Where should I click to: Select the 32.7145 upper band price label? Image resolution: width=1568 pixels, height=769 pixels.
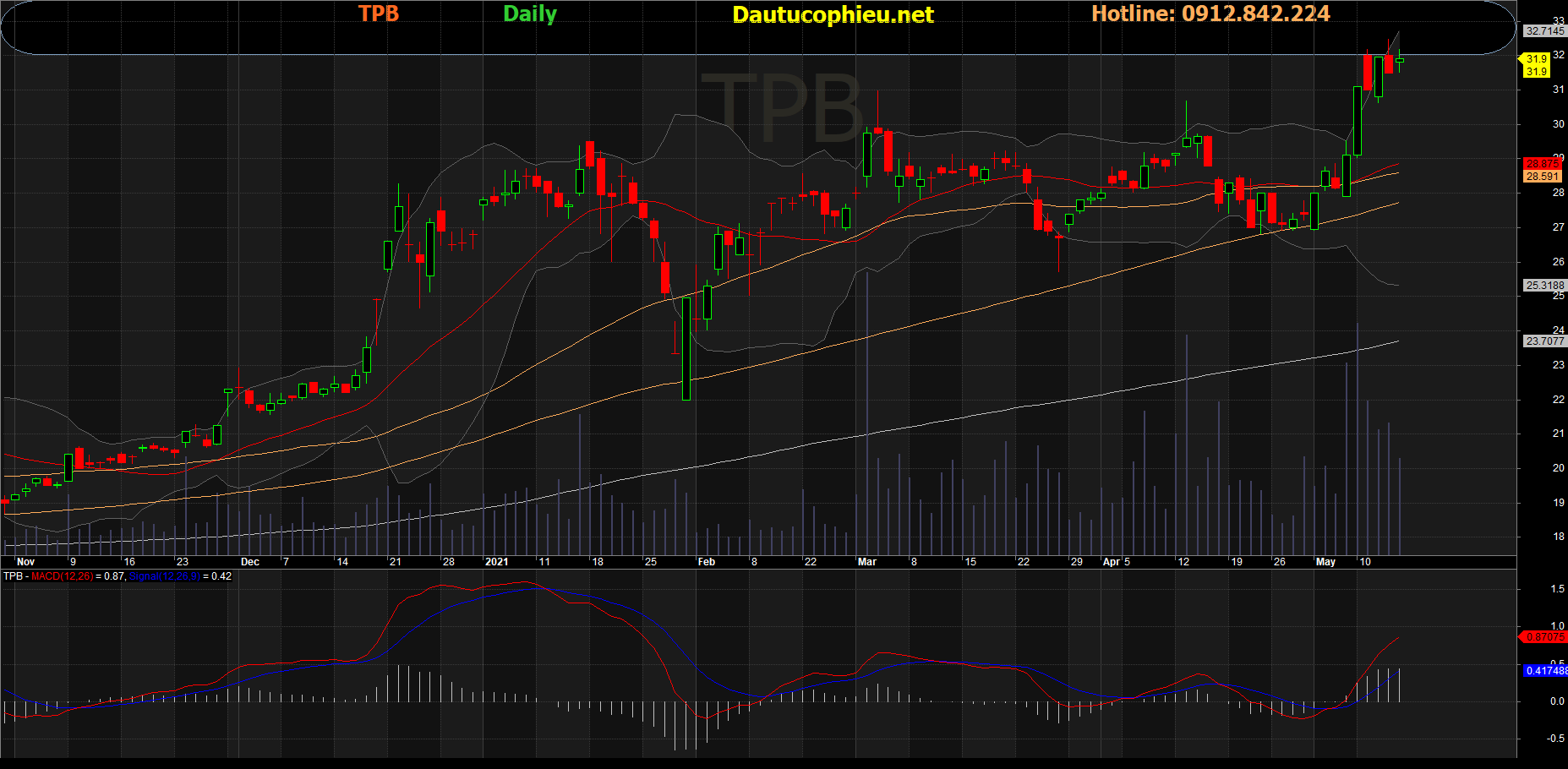[x=1544, y=31]
